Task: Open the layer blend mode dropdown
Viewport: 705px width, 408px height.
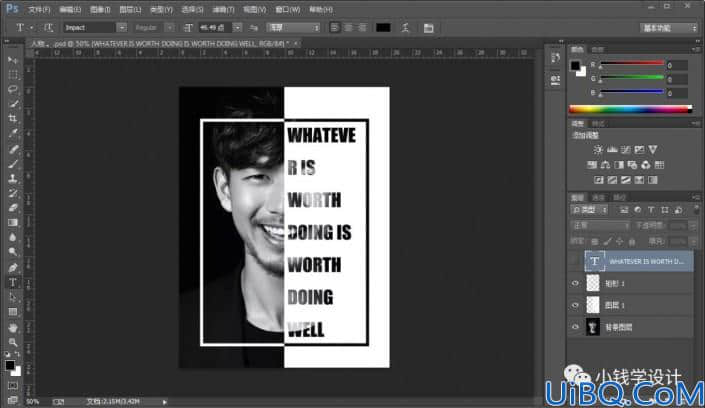Action: (600, 225)
